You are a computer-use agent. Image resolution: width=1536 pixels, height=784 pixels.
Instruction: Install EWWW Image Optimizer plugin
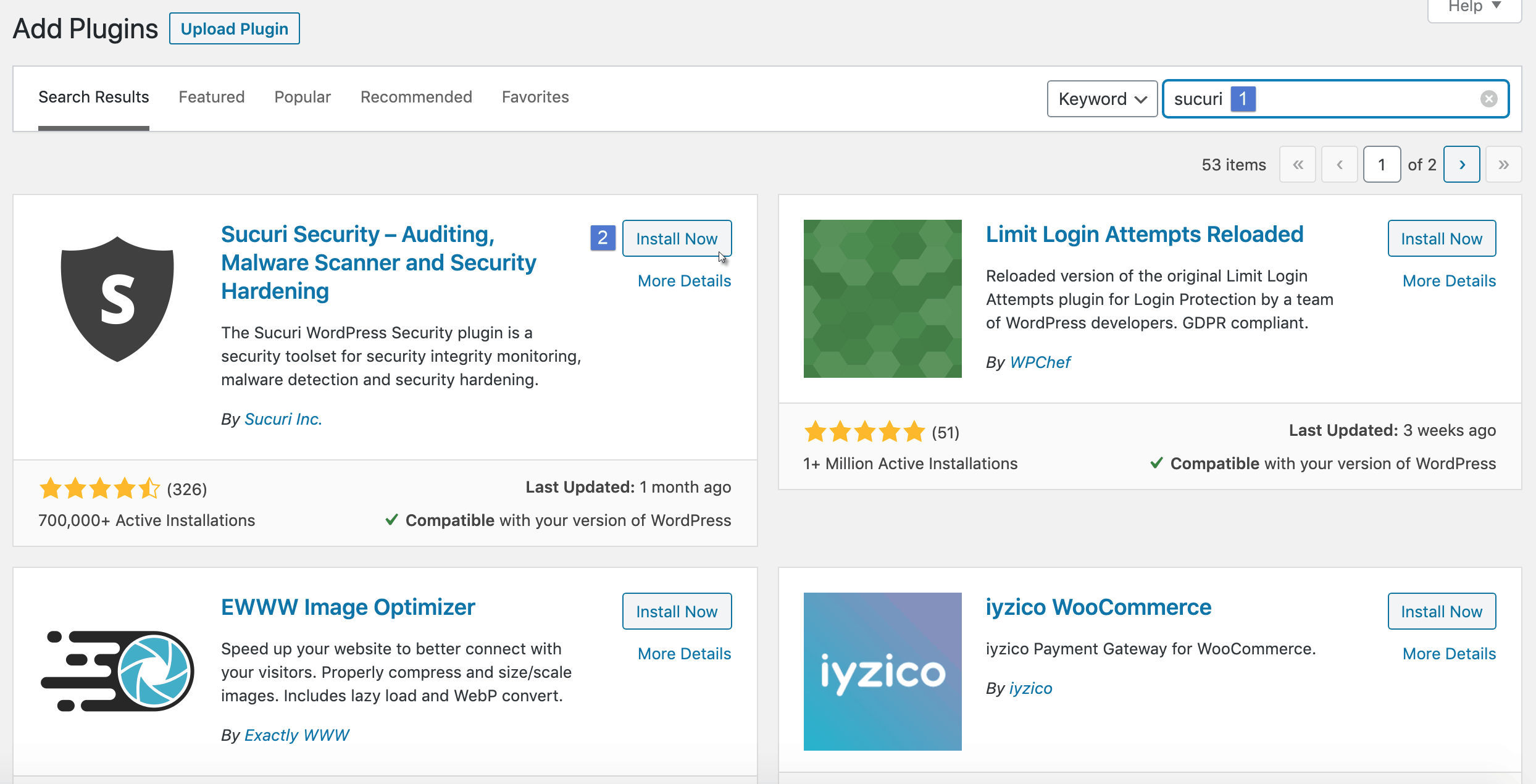coord(677,611)
